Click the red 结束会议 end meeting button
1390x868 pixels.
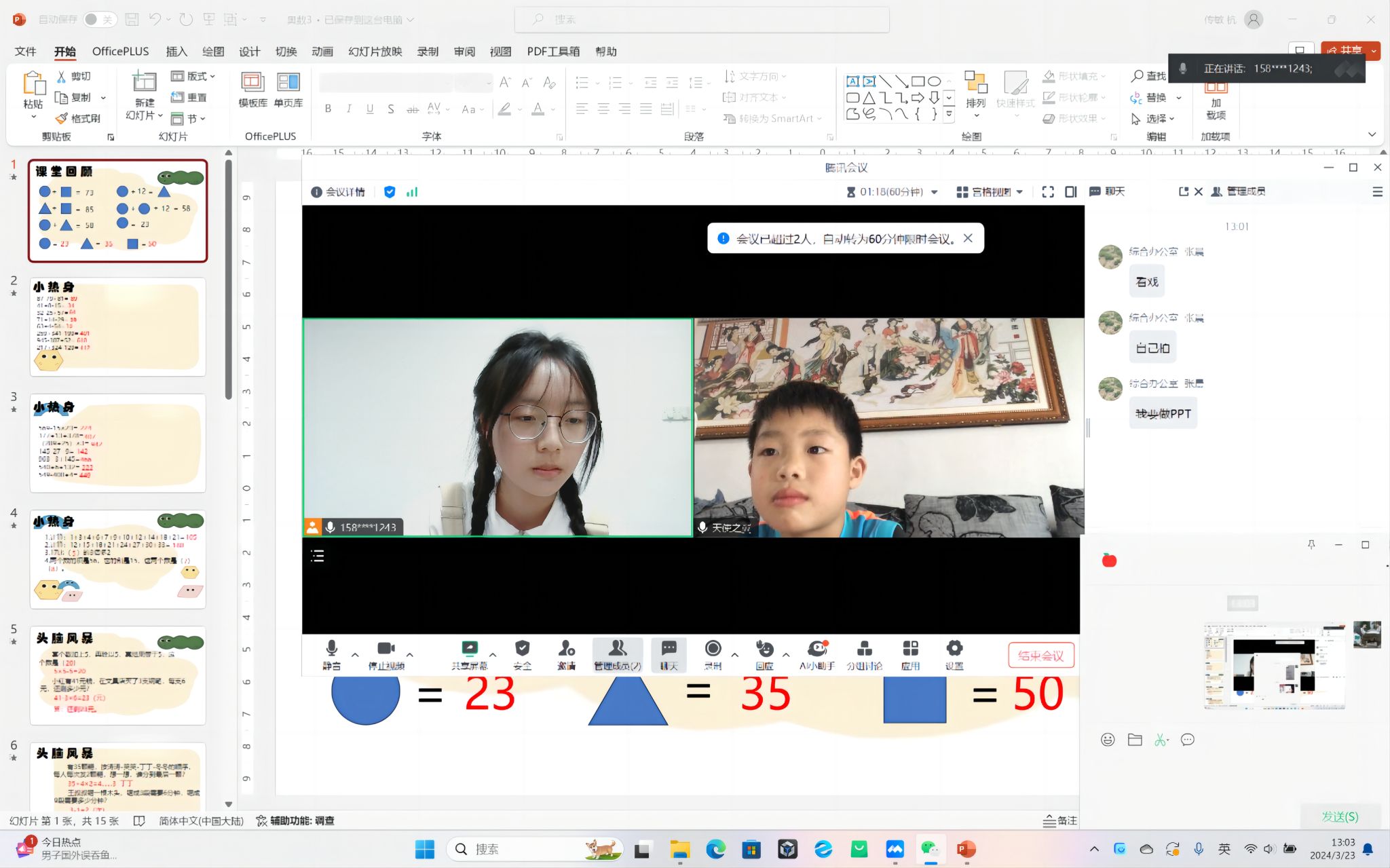[1040, 656]
